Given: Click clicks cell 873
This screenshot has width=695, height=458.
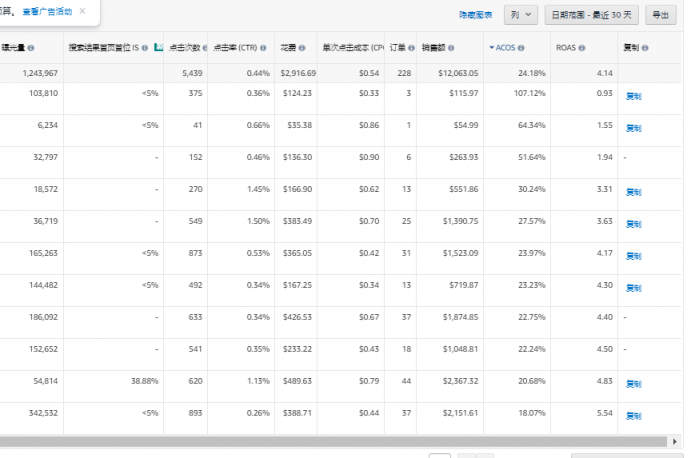Looking at the screenshot, I should [x=195, y=253].
